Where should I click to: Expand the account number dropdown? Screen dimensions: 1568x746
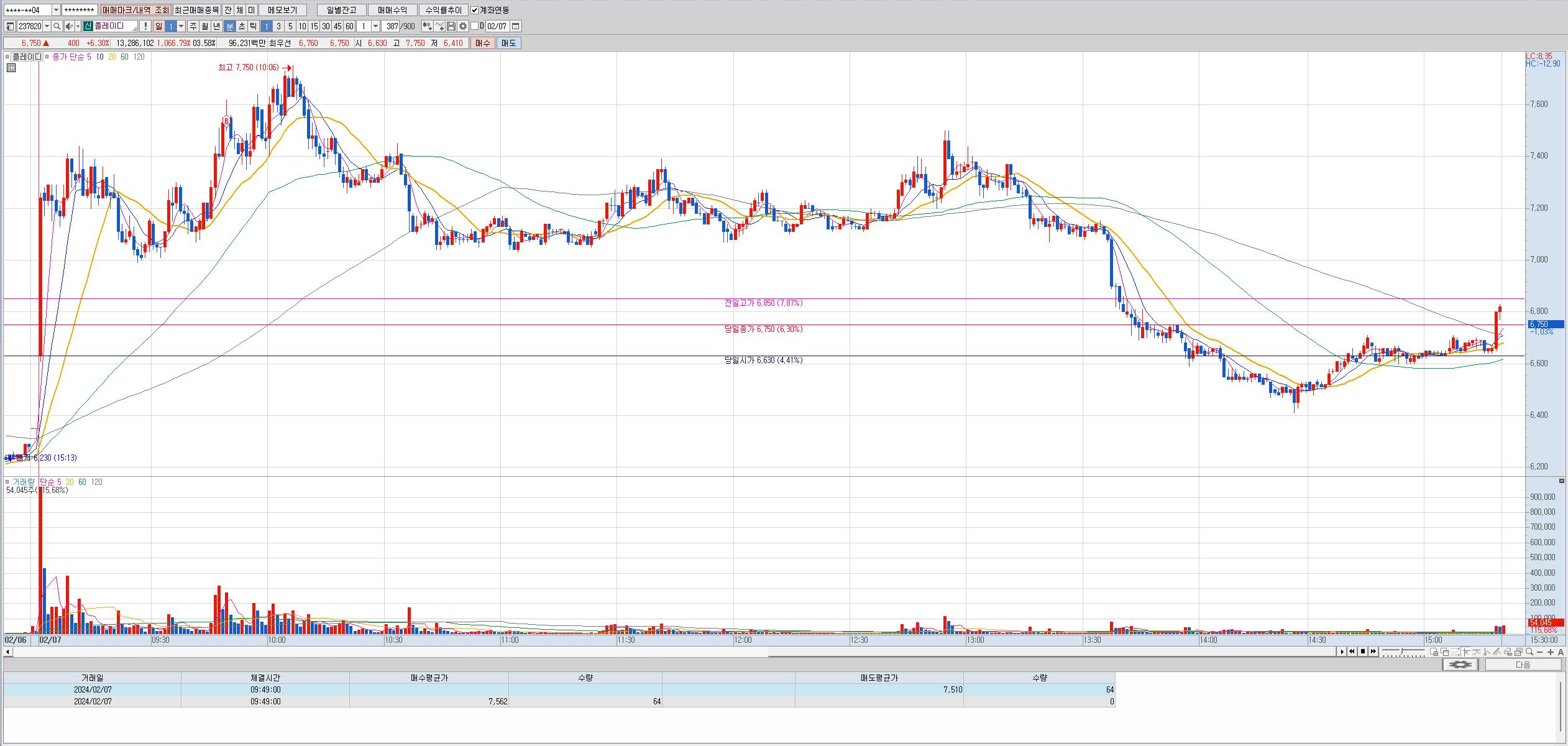click(x=56, y=10)
